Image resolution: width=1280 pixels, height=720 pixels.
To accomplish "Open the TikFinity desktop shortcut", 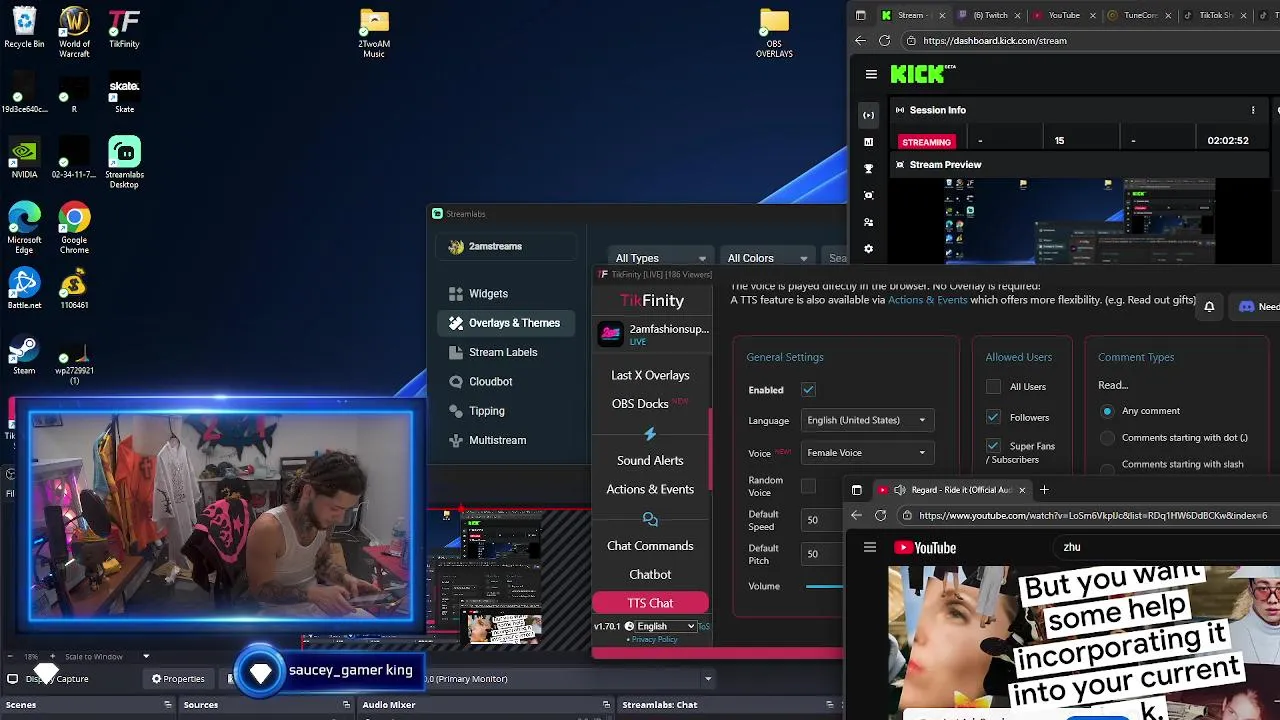I will click(x=124, y=28).
